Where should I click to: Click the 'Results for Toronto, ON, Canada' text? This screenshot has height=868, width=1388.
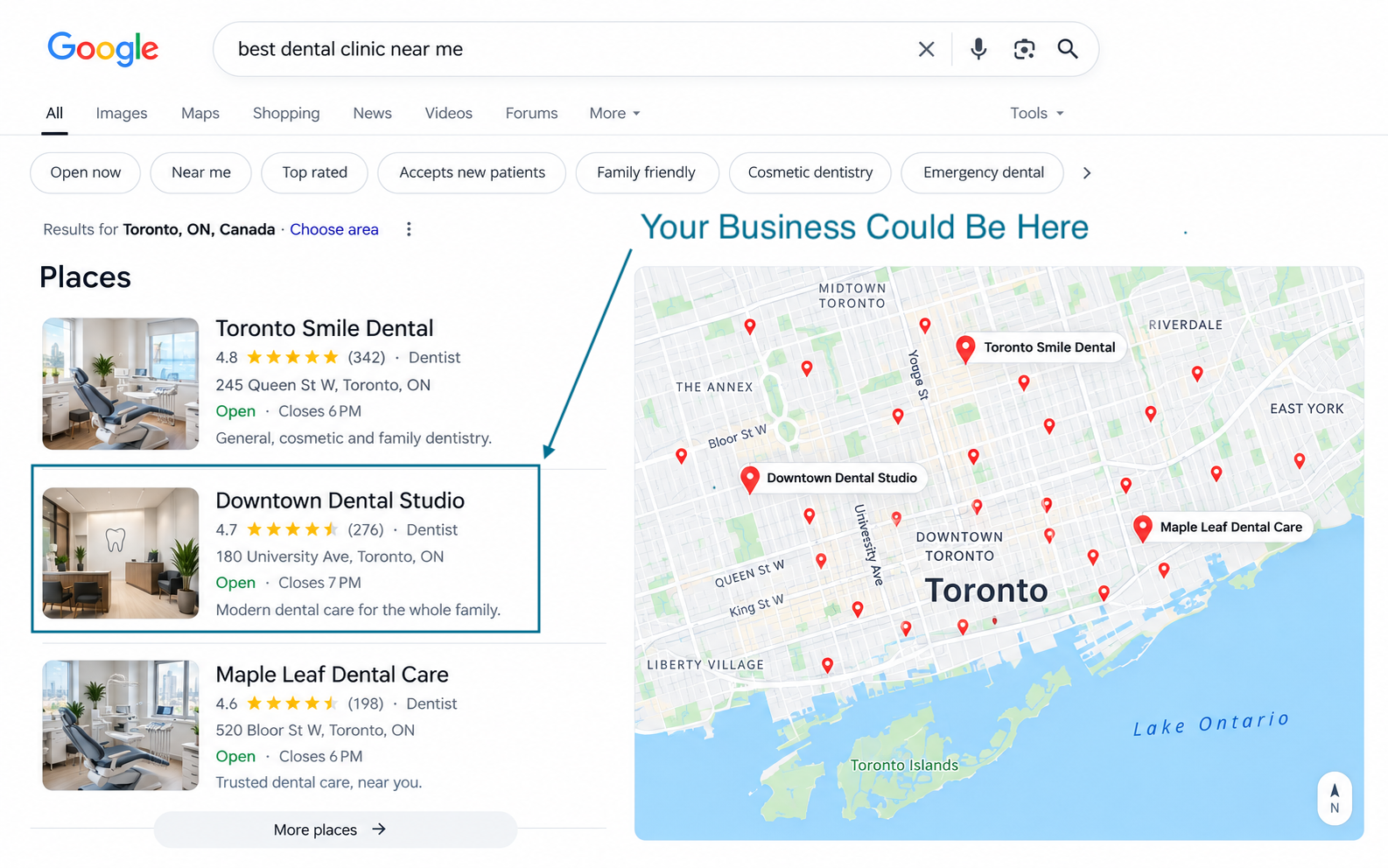click(x=159, y=229)
